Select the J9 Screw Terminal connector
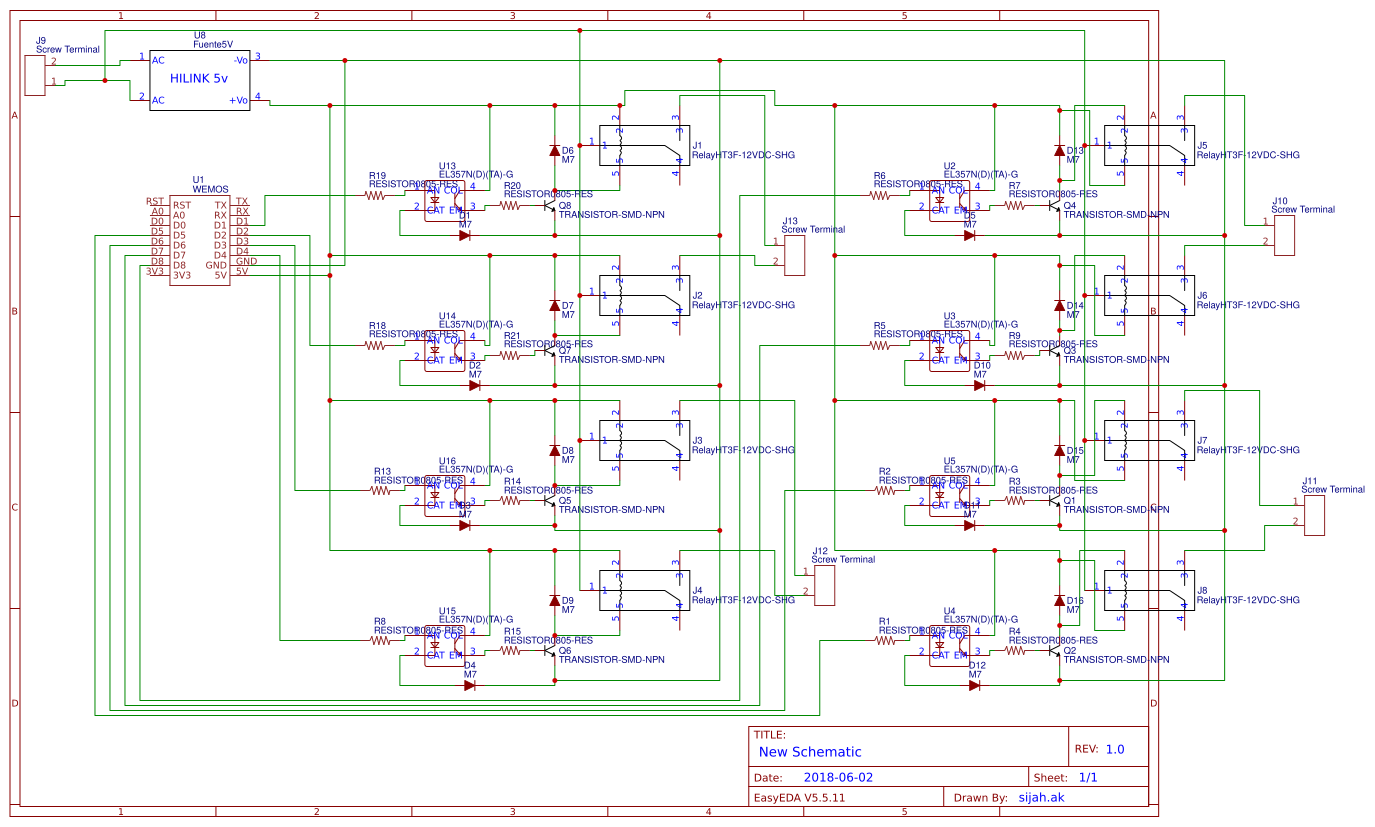 tap(35, 75)
